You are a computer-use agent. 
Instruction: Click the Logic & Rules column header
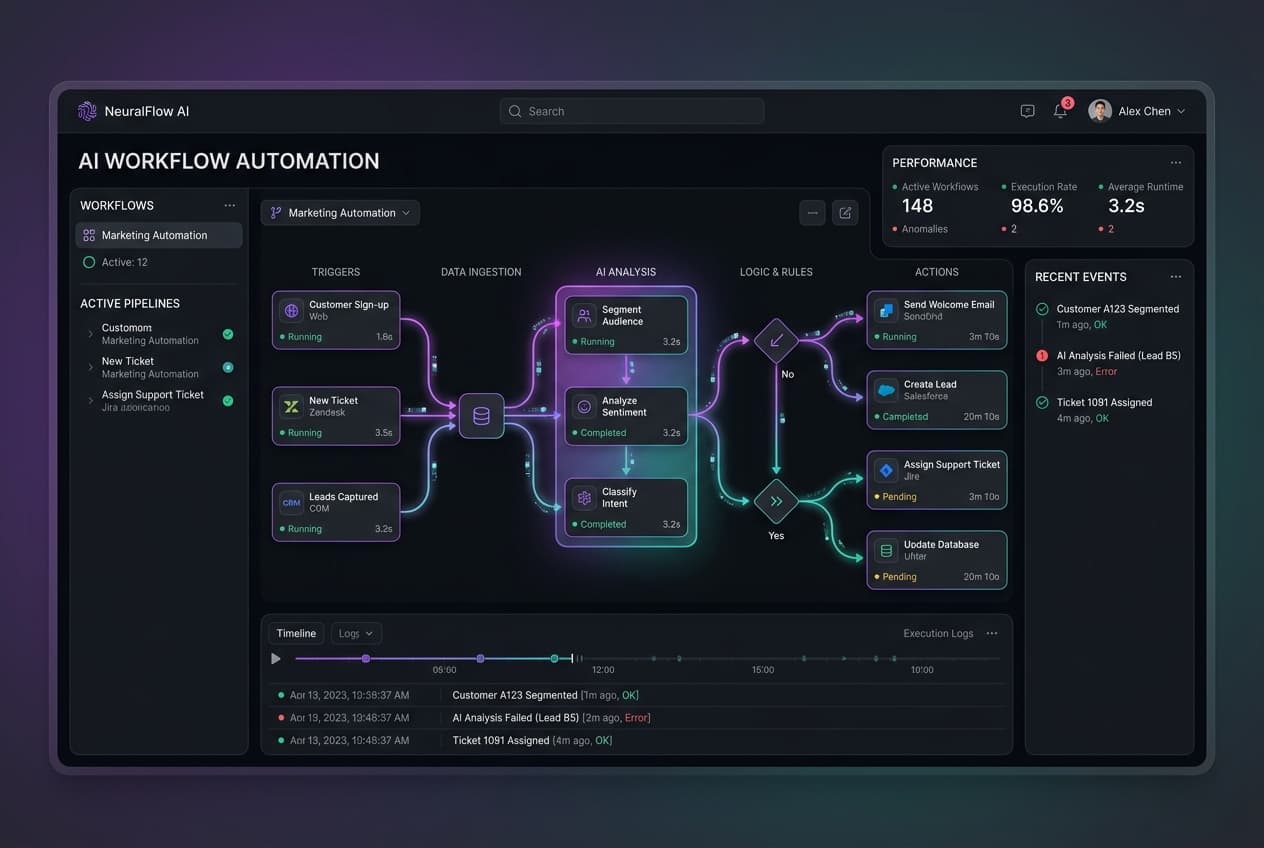(776, 272)
